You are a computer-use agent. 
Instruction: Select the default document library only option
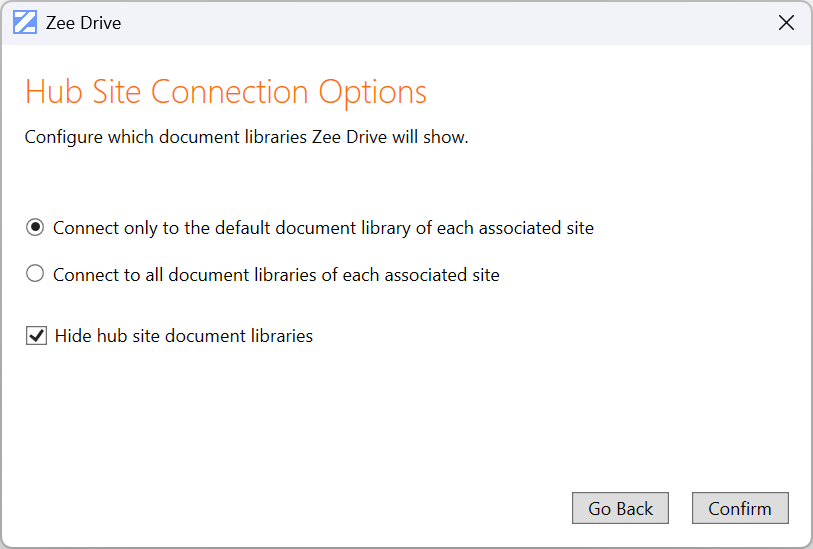pos(36,228)
